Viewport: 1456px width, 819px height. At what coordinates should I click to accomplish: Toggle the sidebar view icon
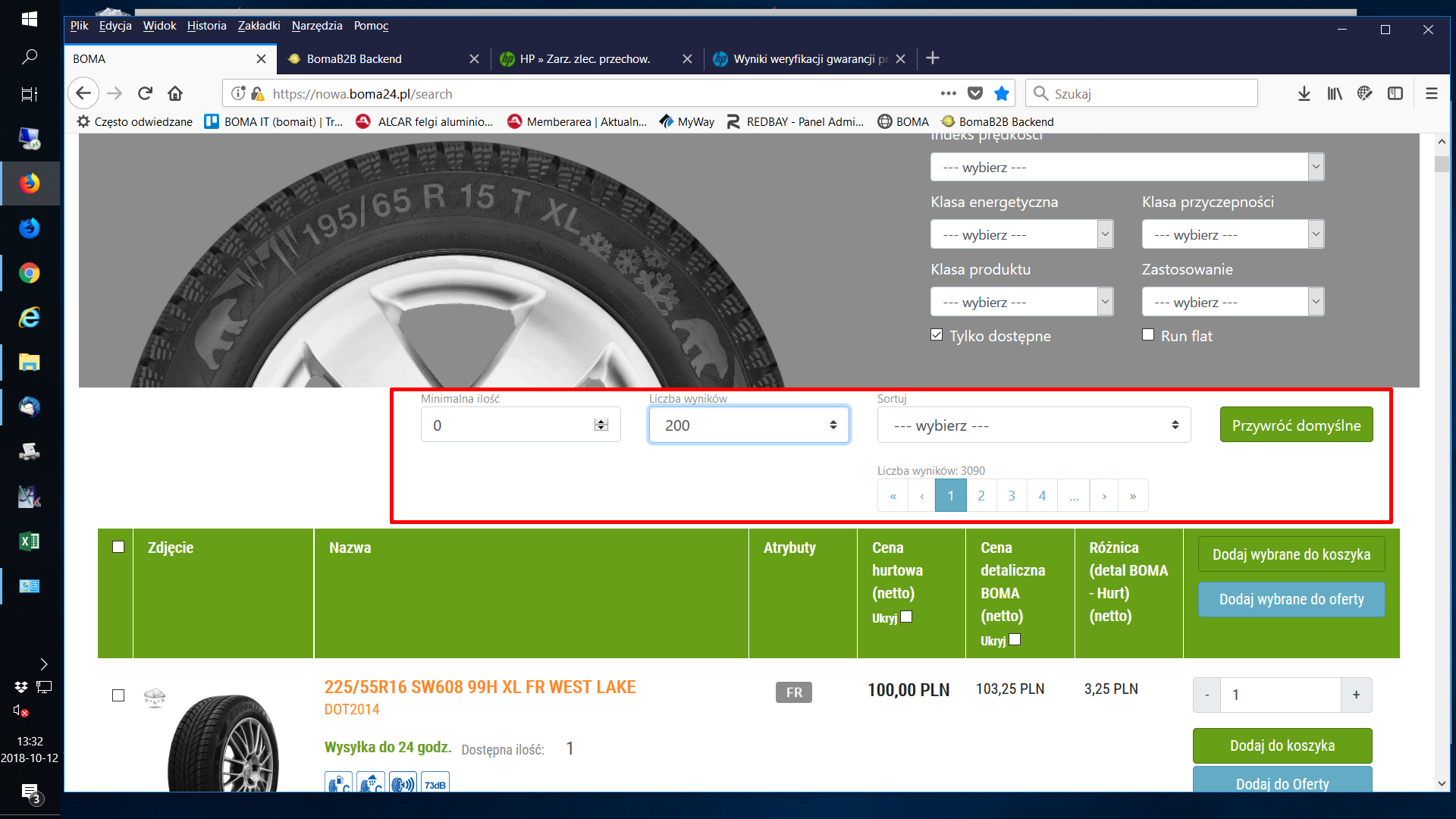pos(1395,93)
